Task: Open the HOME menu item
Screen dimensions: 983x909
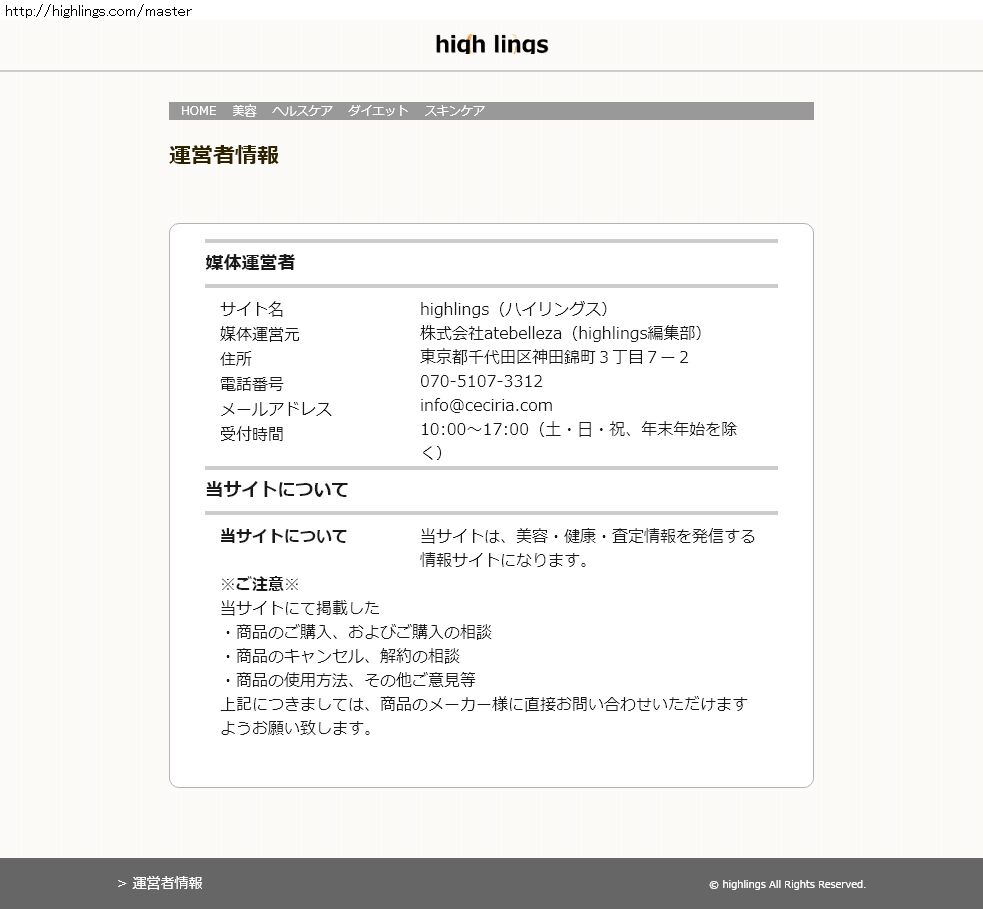Action: (x=199, y=111)
